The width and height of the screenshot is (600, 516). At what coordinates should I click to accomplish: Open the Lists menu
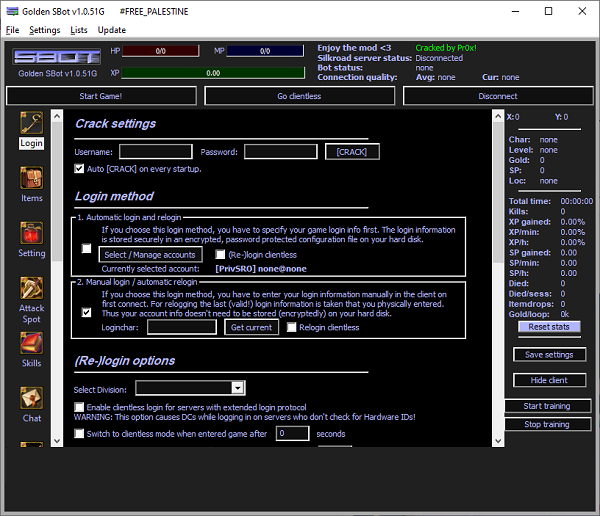[79, 30]
